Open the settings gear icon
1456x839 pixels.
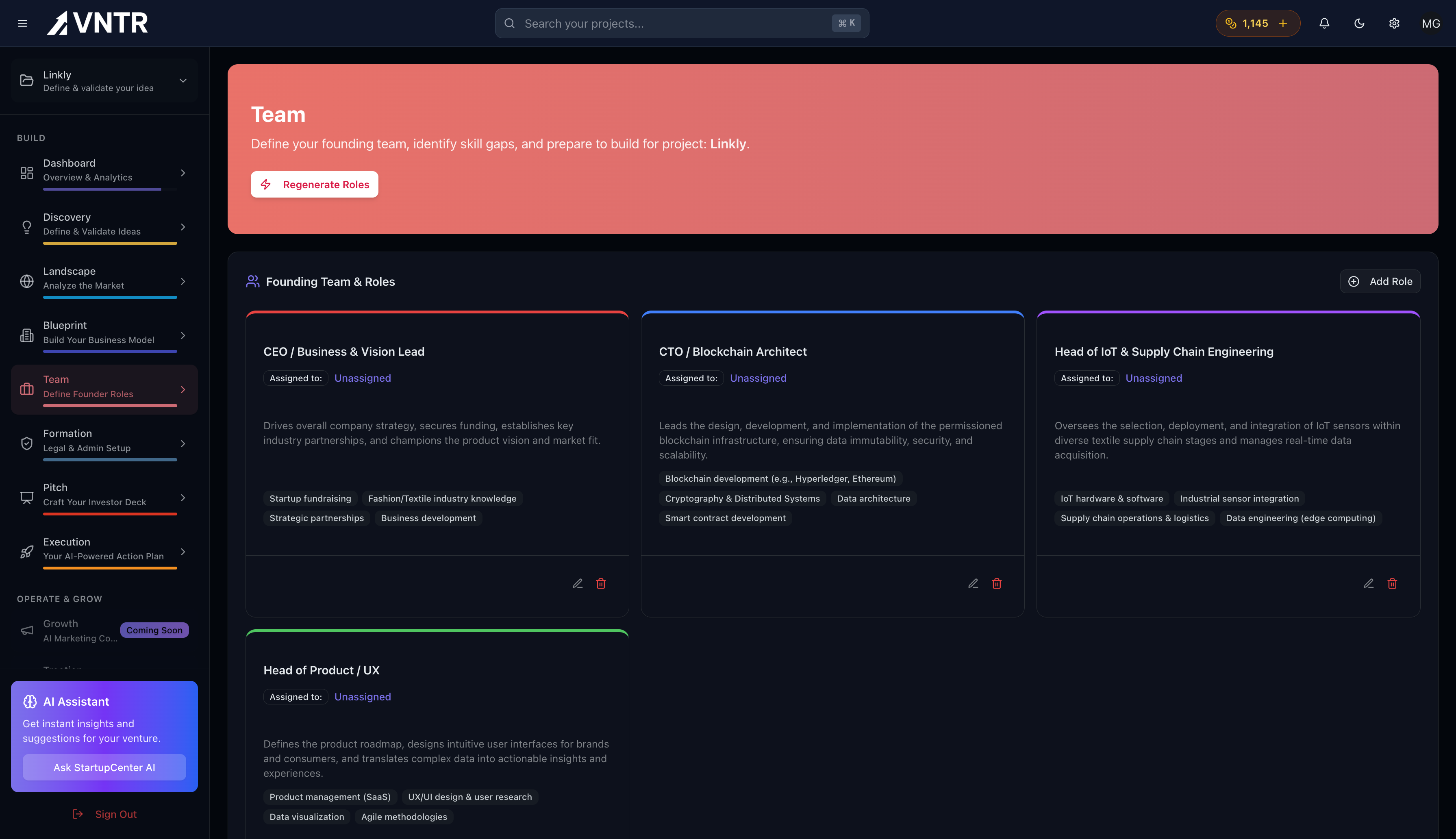point(1394,23)
